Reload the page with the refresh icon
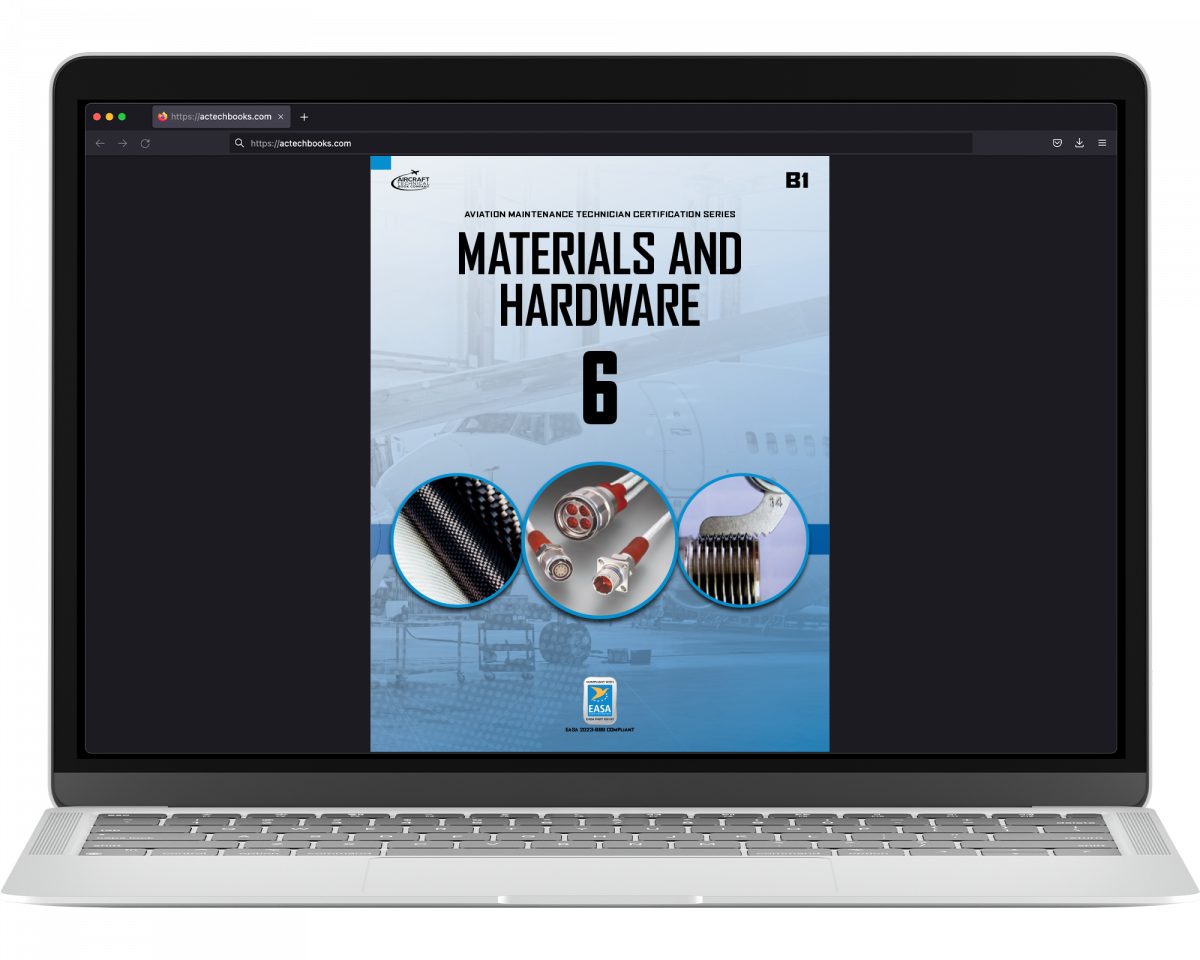The image size is (1200, 960). coord(145,143)
